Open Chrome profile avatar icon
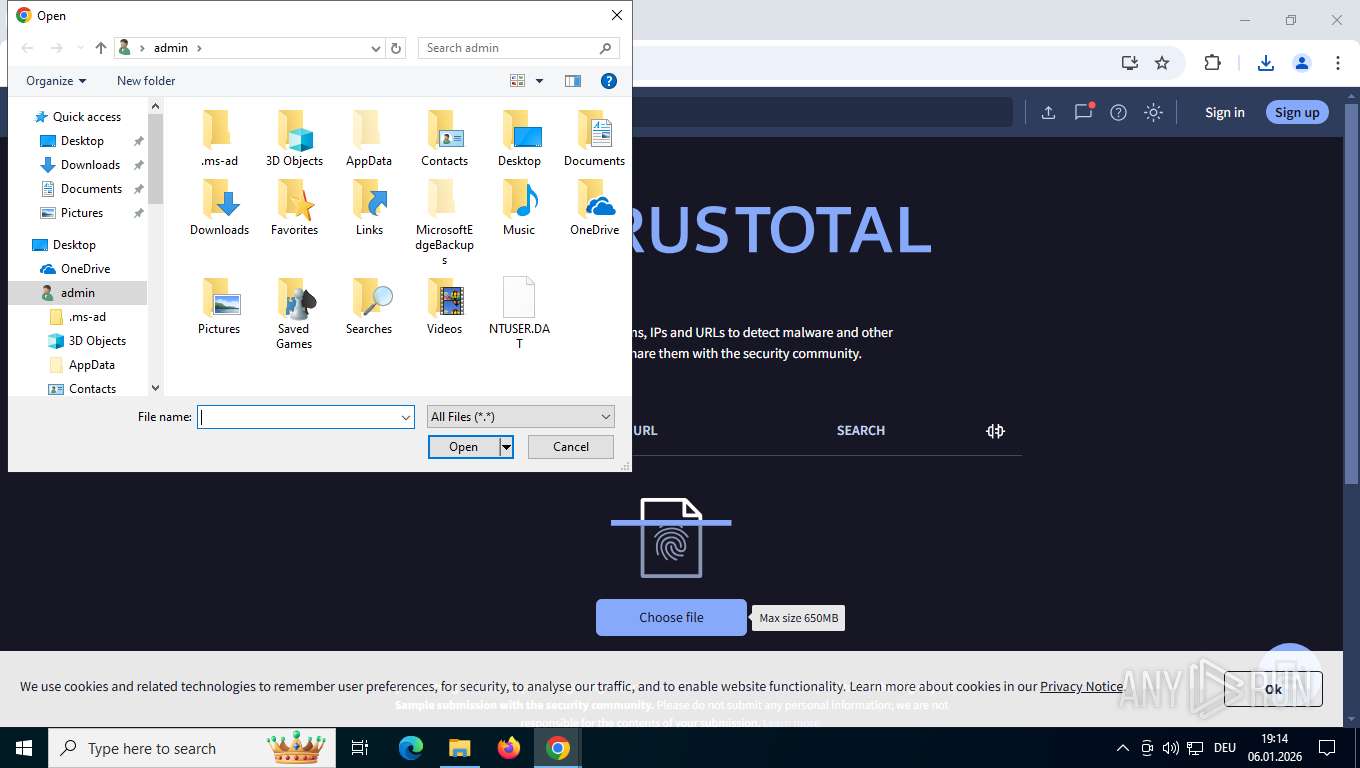The width and height of the screenshot is (1360, 768). point(1301,63)
